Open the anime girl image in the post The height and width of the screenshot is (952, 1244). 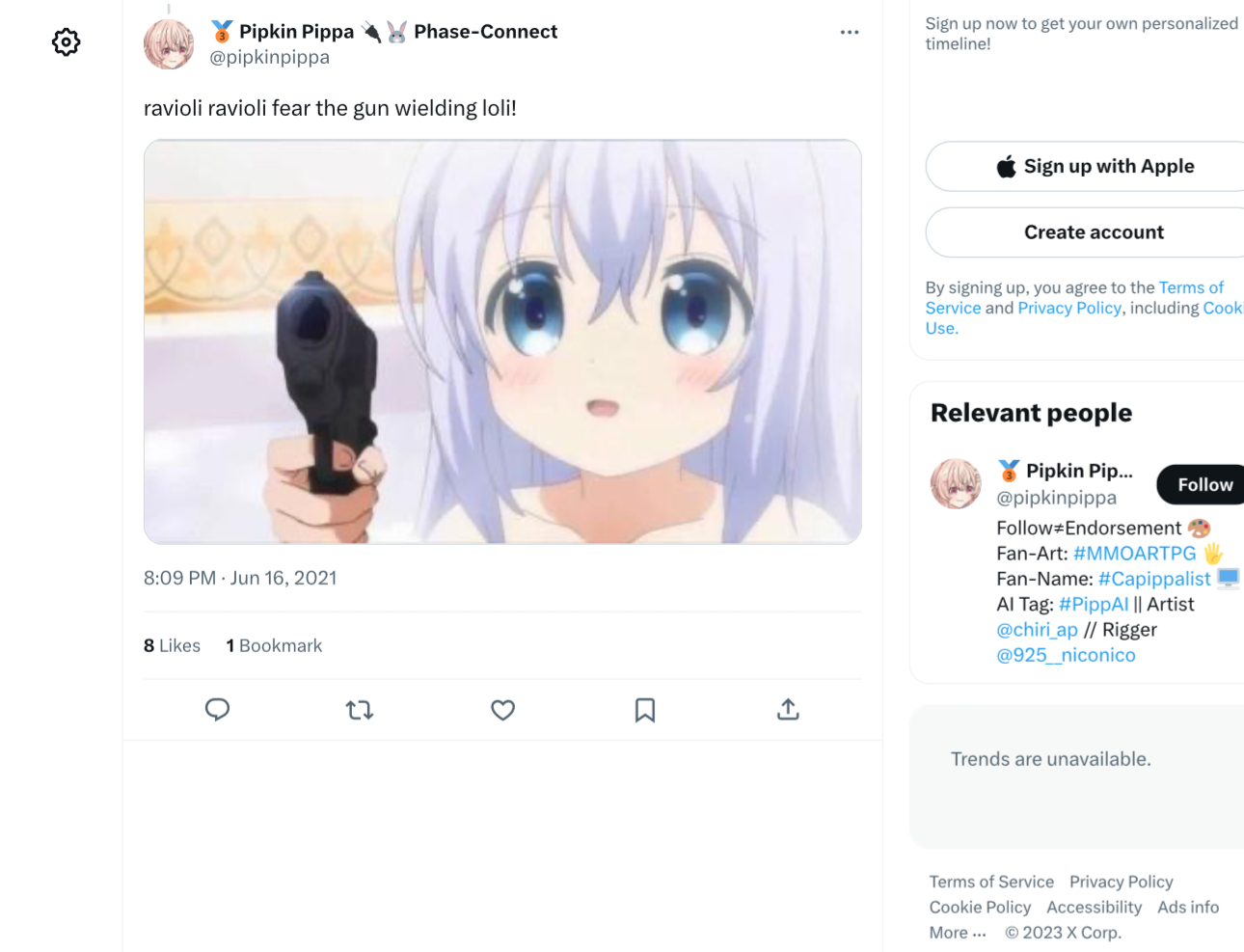click(x=502, y=341)
